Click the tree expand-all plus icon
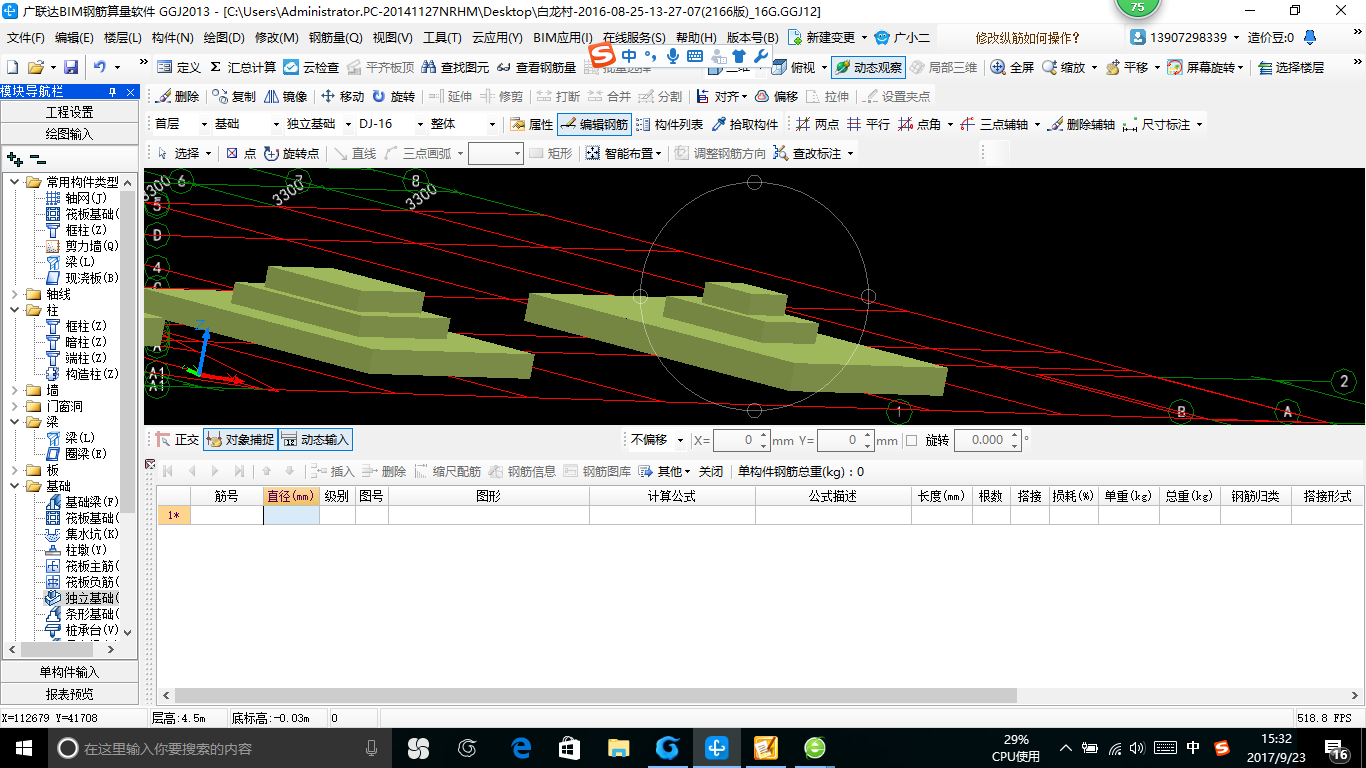Screen dimensions: 1366x768 pos(14,159)
